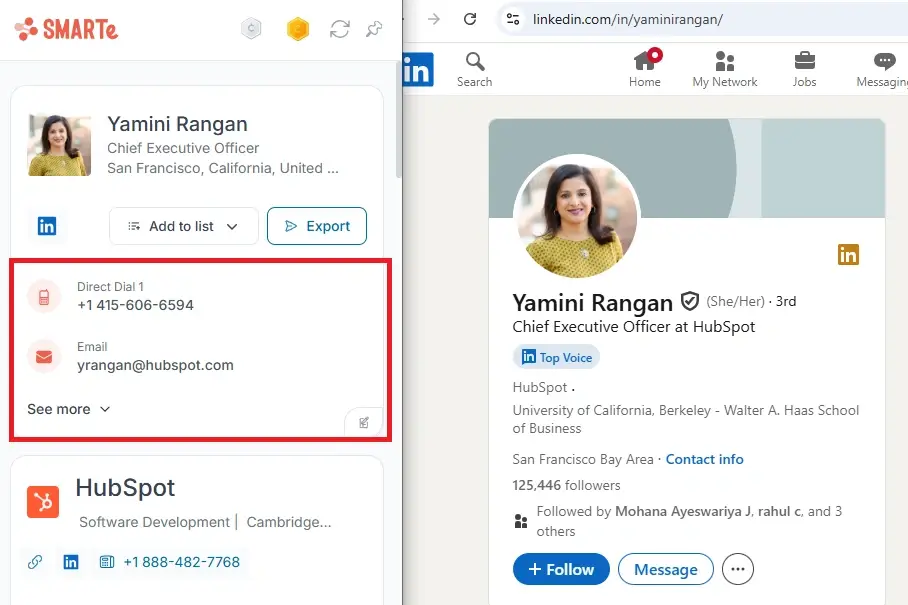Click HubSpot phone number +1 888-482-7768
This screenshot has width=908, height=605.
(x=181, y=562)
